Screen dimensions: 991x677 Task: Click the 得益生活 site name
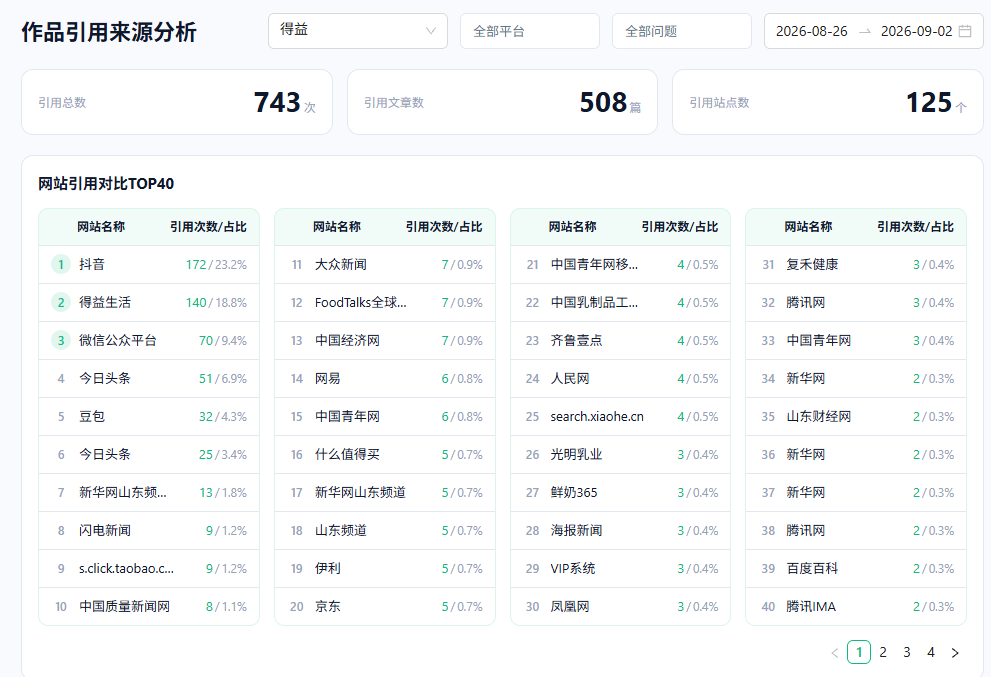(x=105, y=302)
